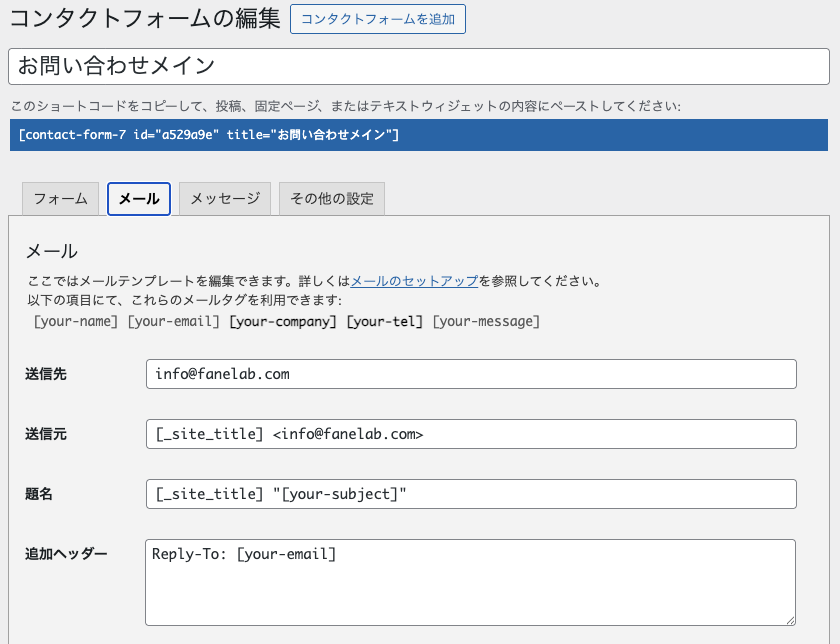Click the [your-message] mail tag
840x644 pixels.
click(486, 321)
